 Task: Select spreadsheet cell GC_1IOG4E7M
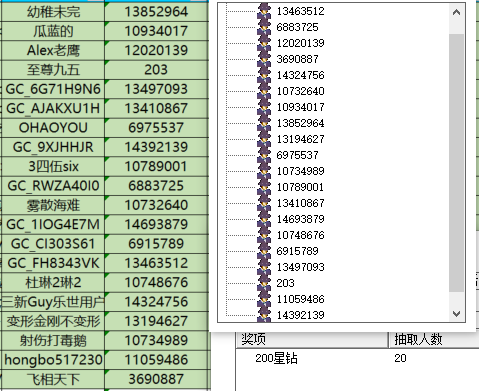pos(53,224)
